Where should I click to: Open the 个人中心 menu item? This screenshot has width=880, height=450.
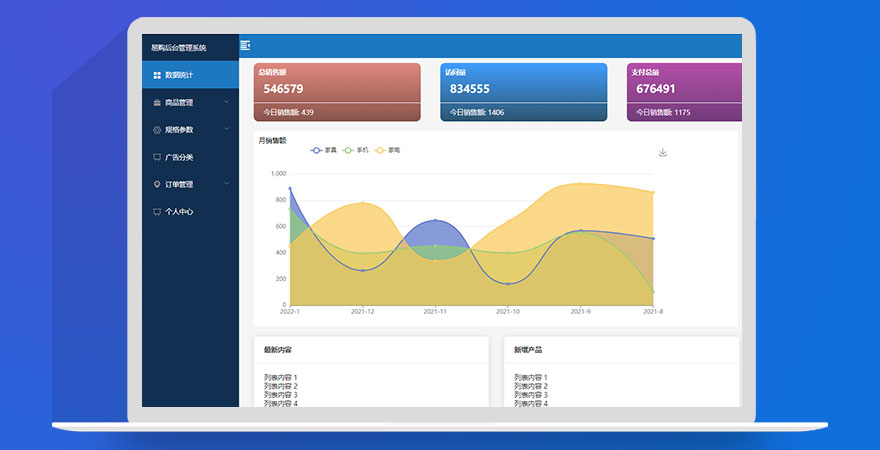coord(179,212)
